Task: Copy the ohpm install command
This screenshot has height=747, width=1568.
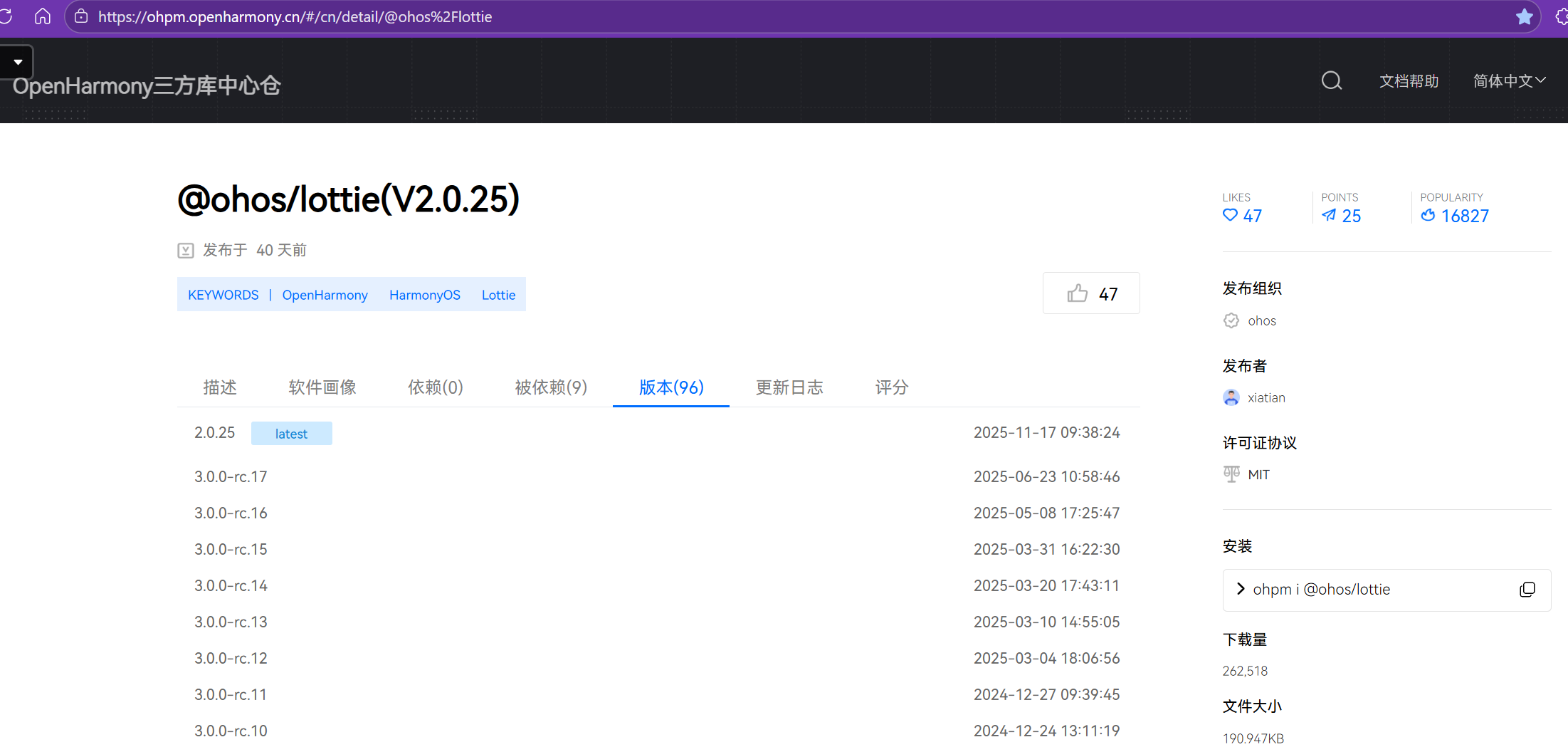Action: click(x=1527, y=590)
